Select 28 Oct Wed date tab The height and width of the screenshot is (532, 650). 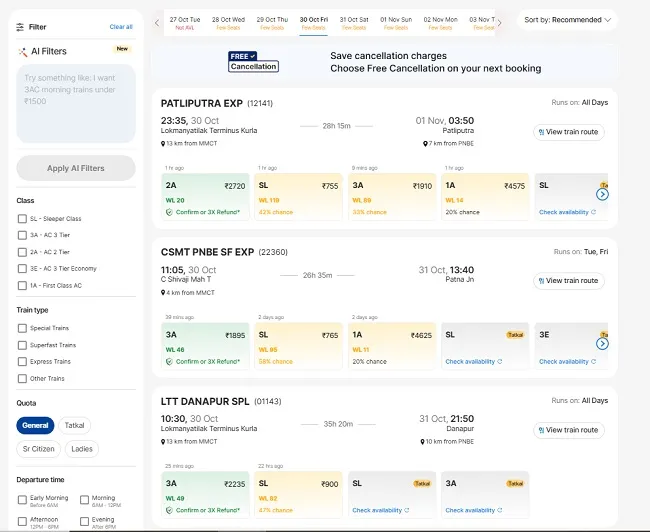[x=228, y=23]
